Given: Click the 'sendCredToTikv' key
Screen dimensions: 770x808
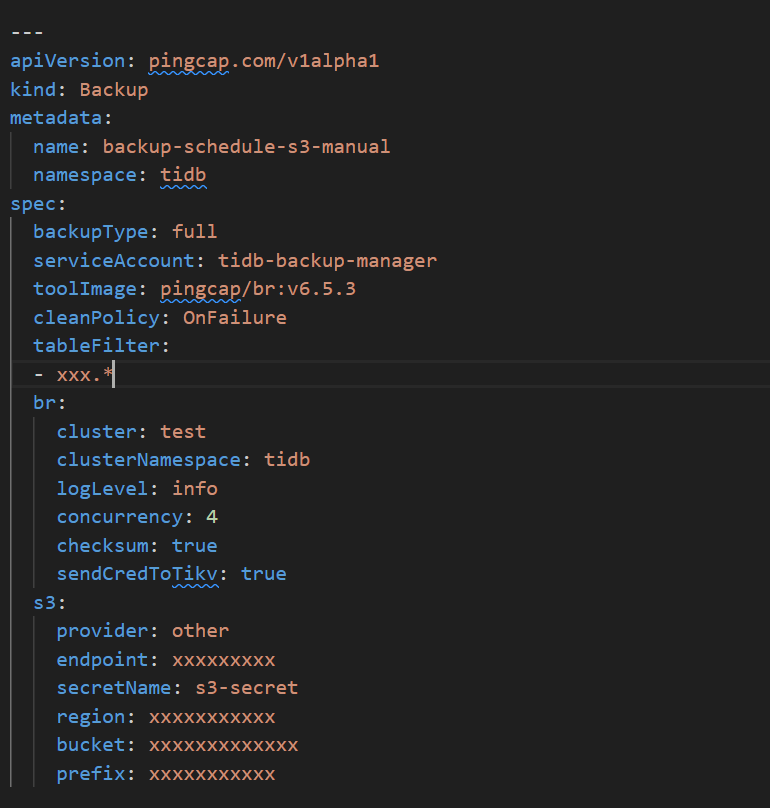Looking at the screenshot, I should (137, 574).
